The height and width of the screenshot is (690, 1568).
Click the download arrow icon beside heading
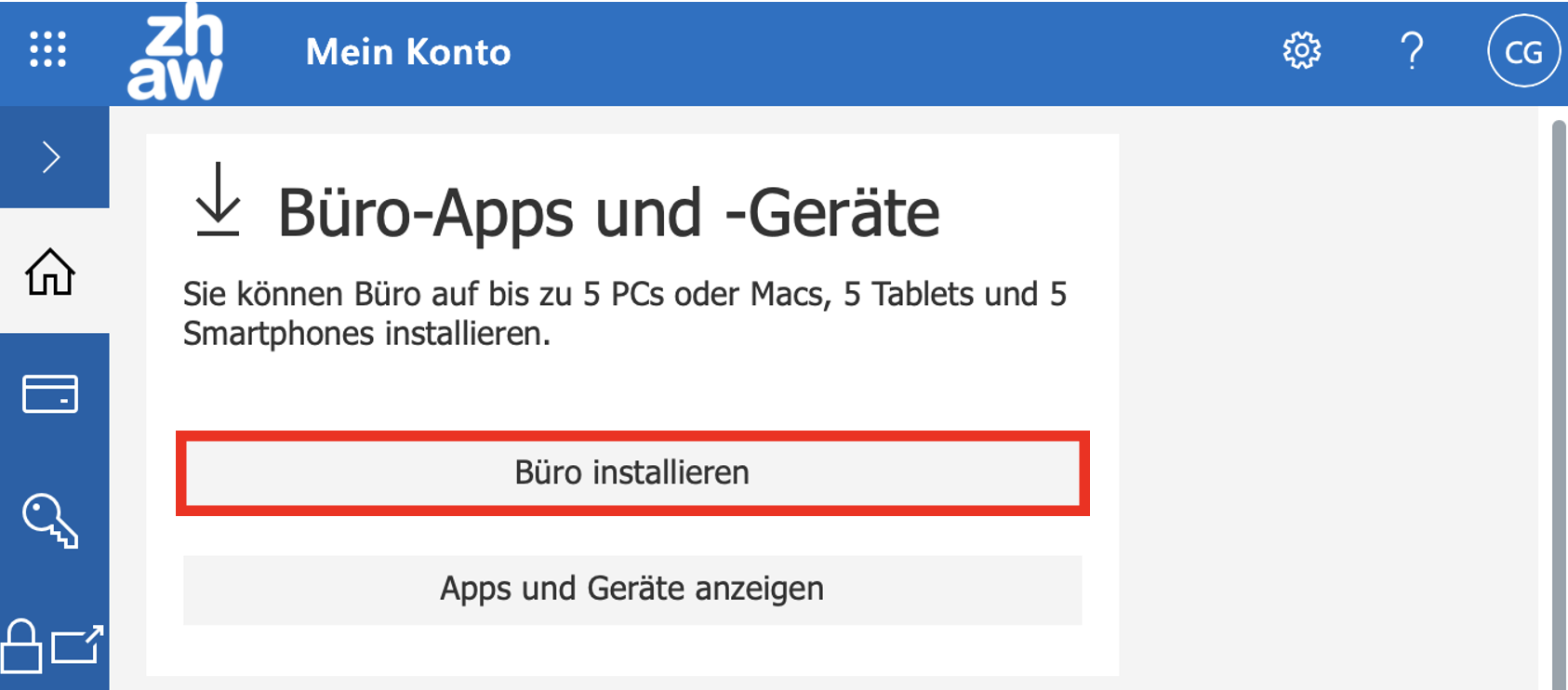point(219,199)
